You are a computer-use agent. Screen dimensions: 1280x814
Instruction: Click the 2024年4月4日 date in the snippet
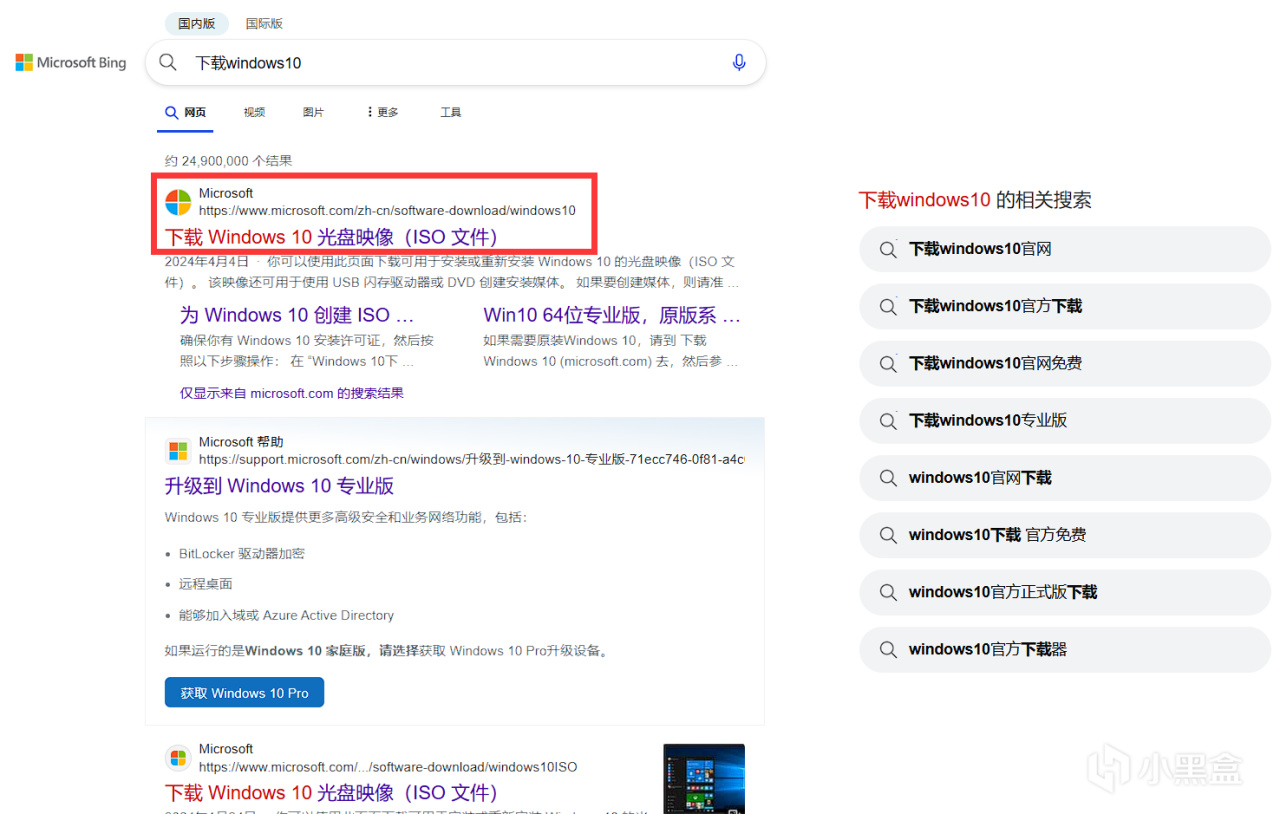[207, 262]
